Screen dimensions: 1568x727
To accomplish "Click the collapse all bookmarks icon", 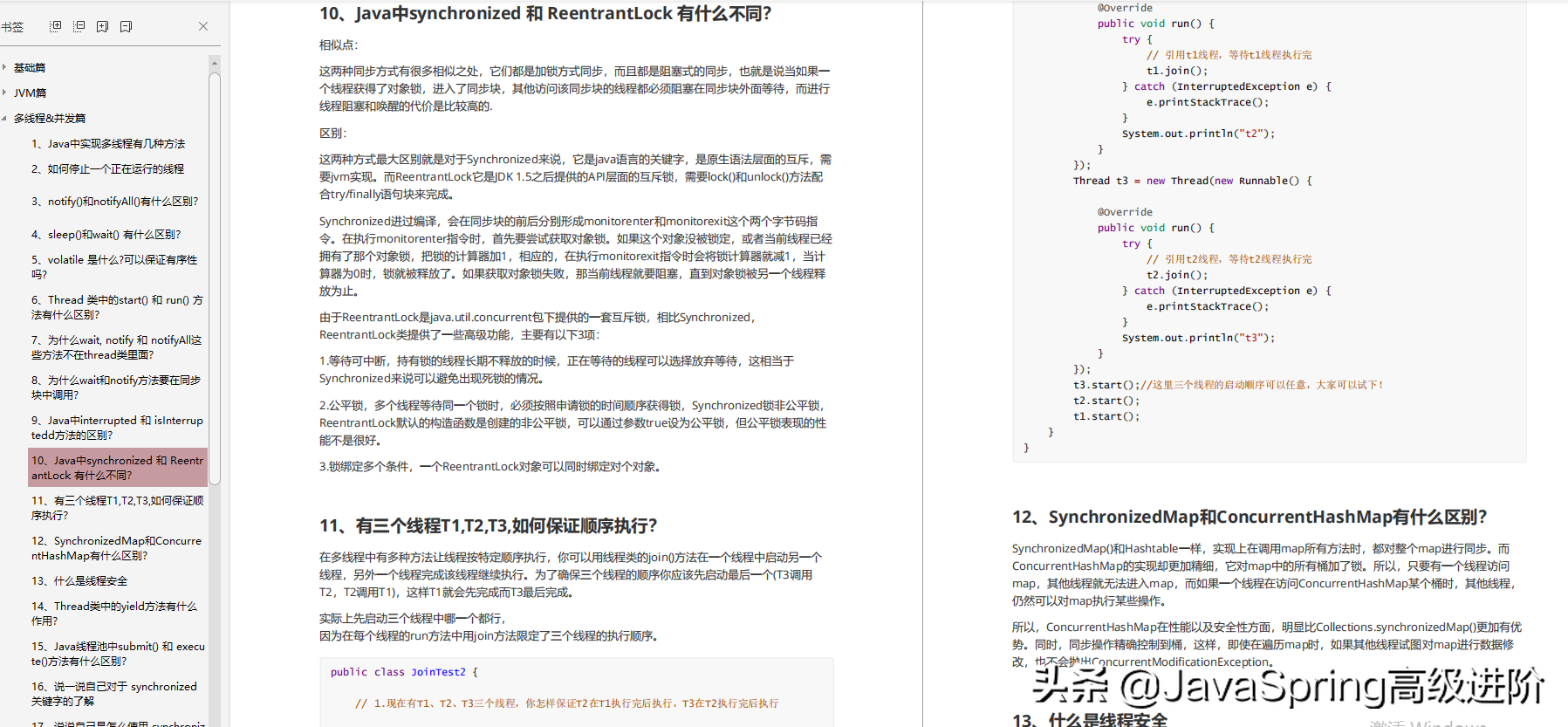I will (x=79, y=26).
